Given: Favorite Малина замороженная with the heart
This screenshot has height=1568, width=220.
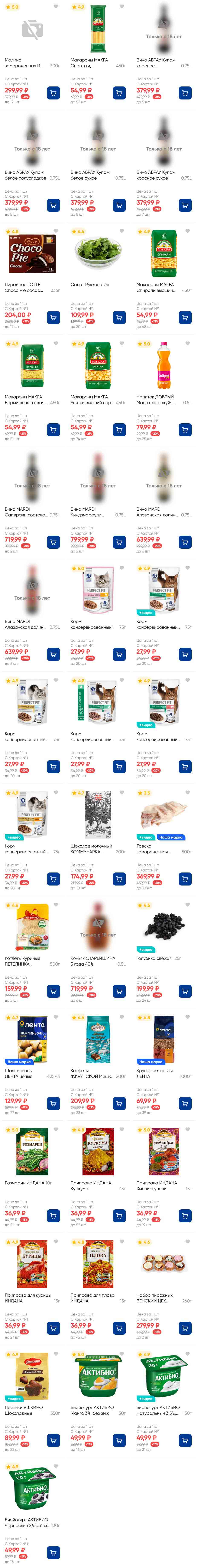Looking at the screenshot, I should (x=56, y=7).
